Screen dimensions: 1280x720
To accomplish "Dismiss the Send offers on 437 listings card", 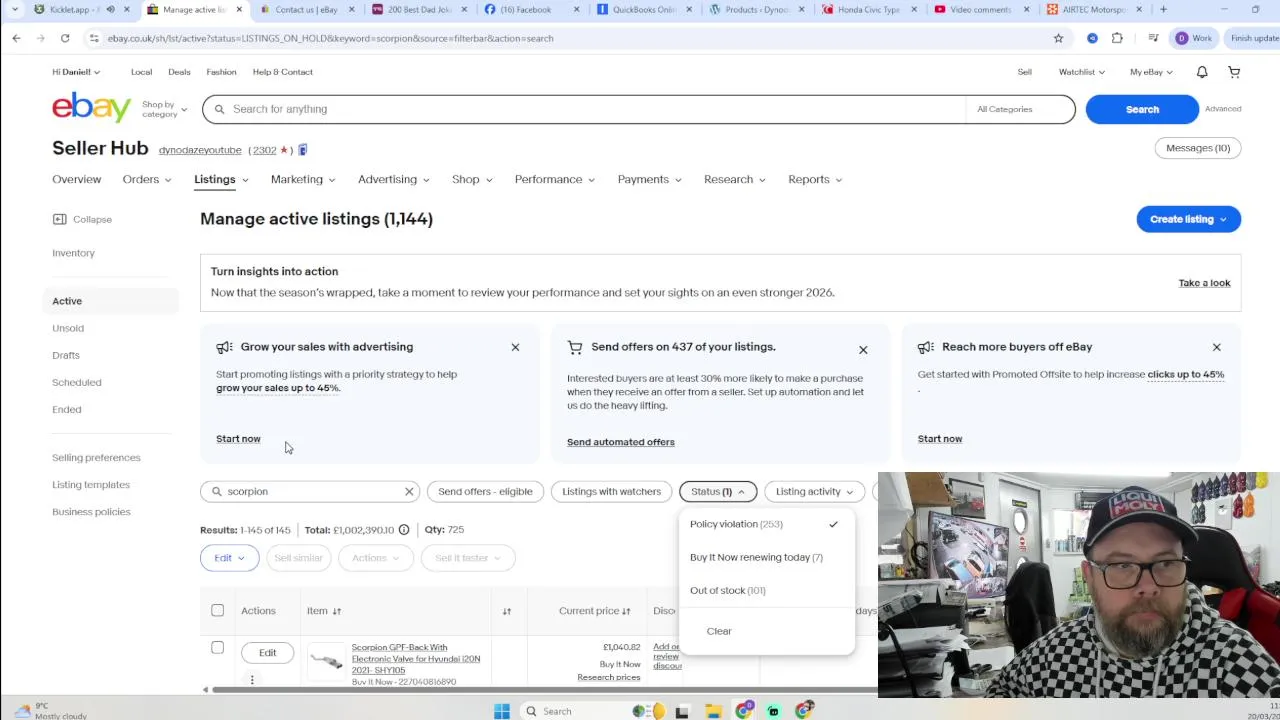I will pyautogui.click(x=863, y=350).
